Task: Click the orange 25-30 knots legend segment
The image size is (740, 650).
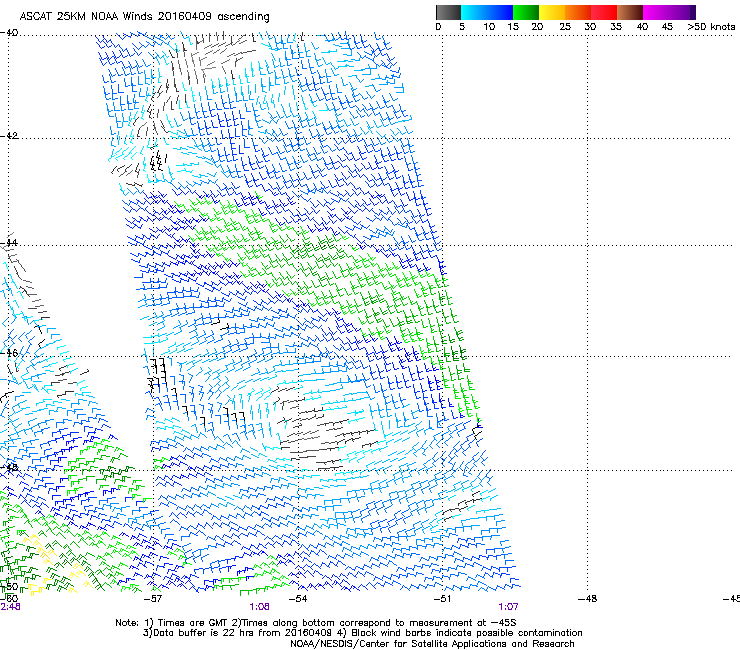Action: click(x=578, y=12)
